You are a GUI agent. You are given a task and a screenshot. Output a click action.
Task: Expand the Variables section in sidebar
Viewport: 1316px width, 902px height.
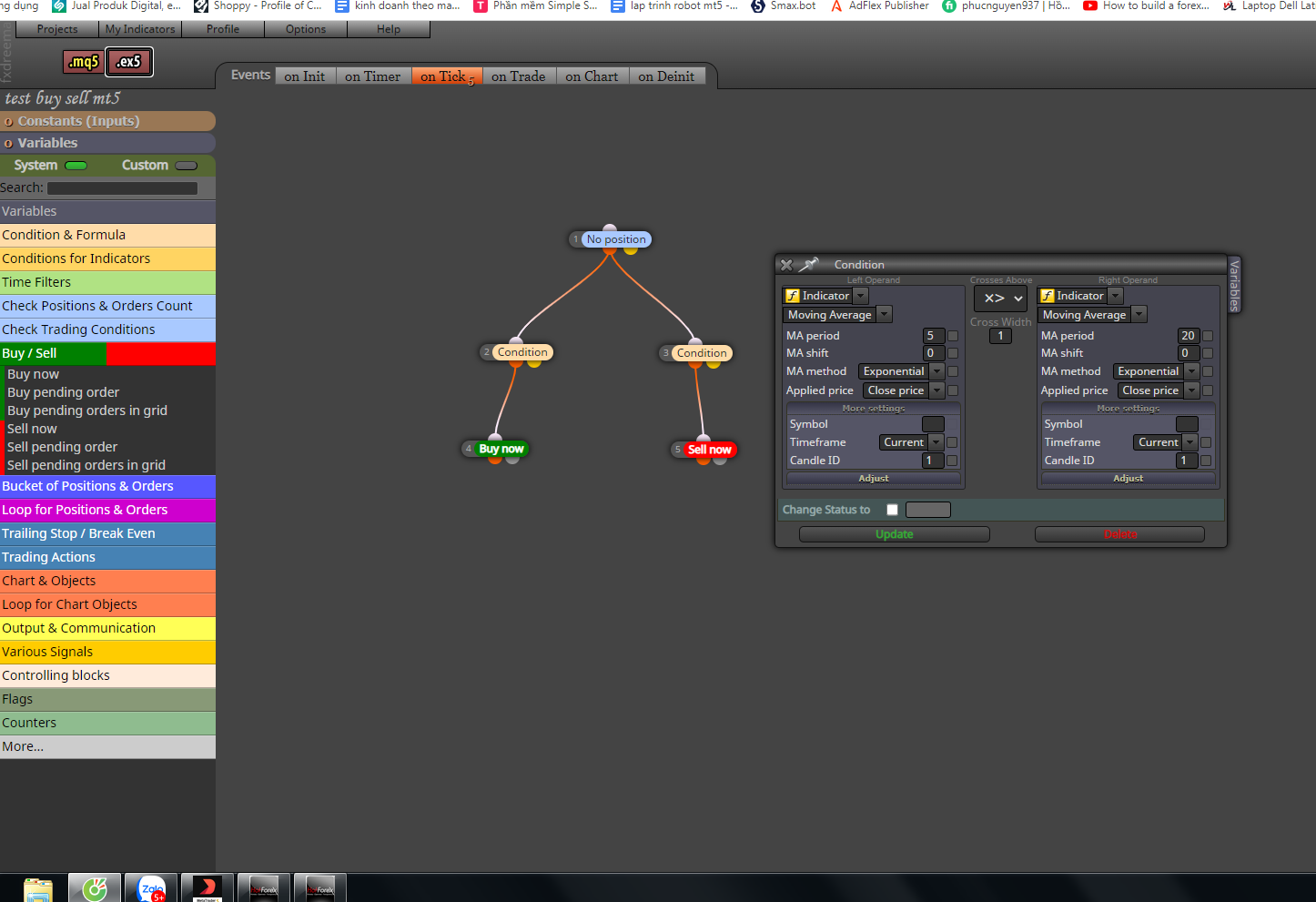(x=107, y=143)
